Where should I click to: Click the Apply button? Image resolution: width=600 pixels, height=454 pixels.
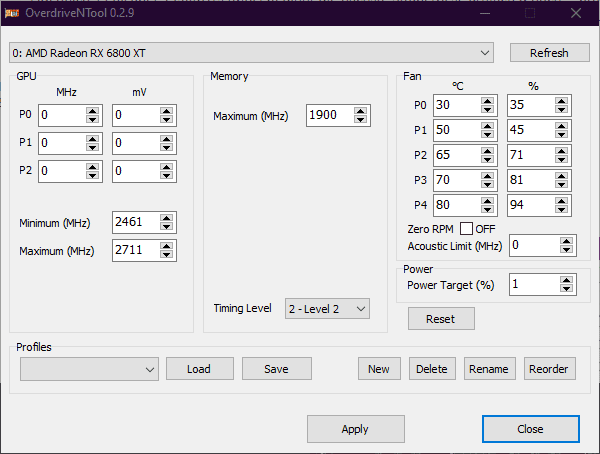(355, 429)
